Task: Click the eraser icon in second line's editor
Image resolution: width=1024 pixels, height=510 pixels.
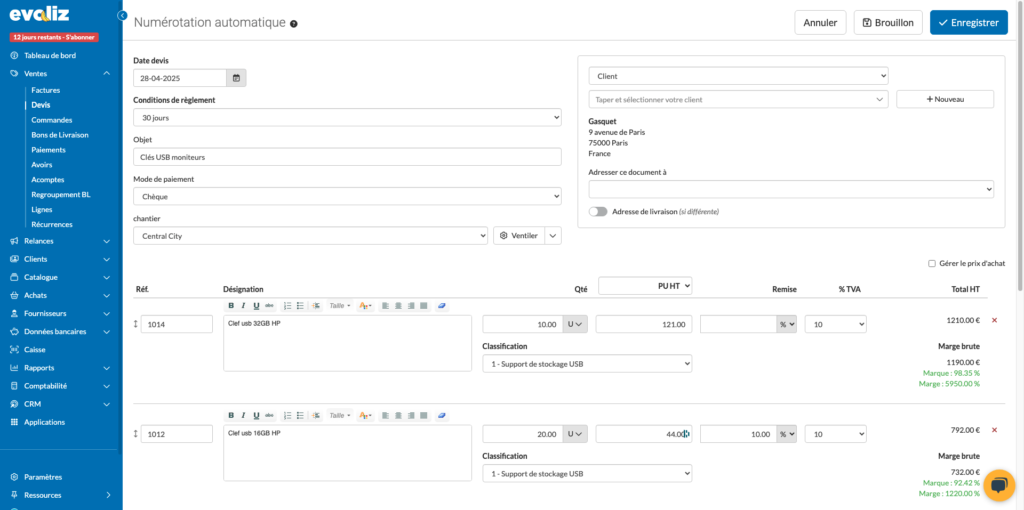Action: tap(442, 415)
